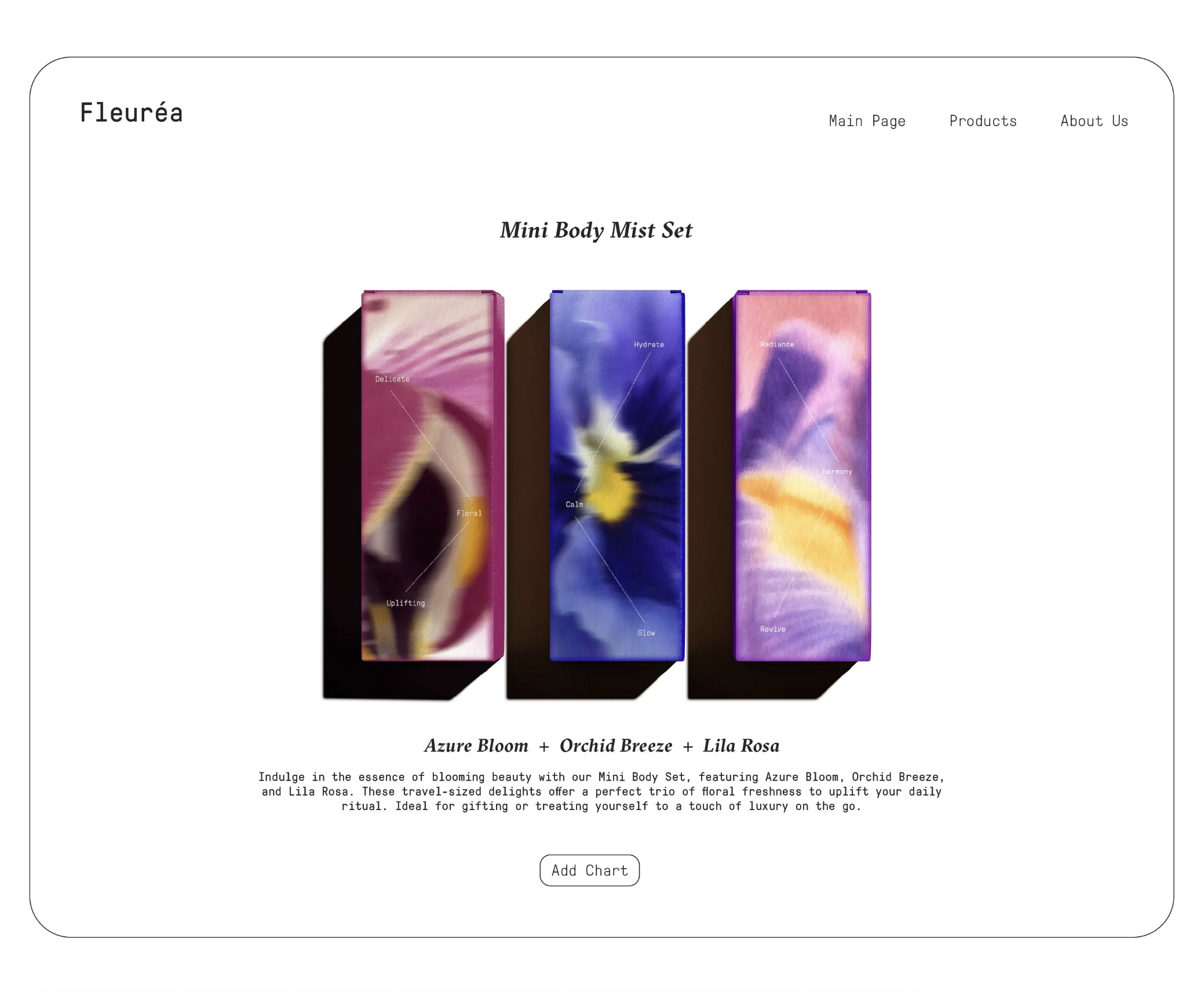The width and height of the screenshot is (1204, 992).
Task: Click the Revive label on purple box
Action: [773, 629]
